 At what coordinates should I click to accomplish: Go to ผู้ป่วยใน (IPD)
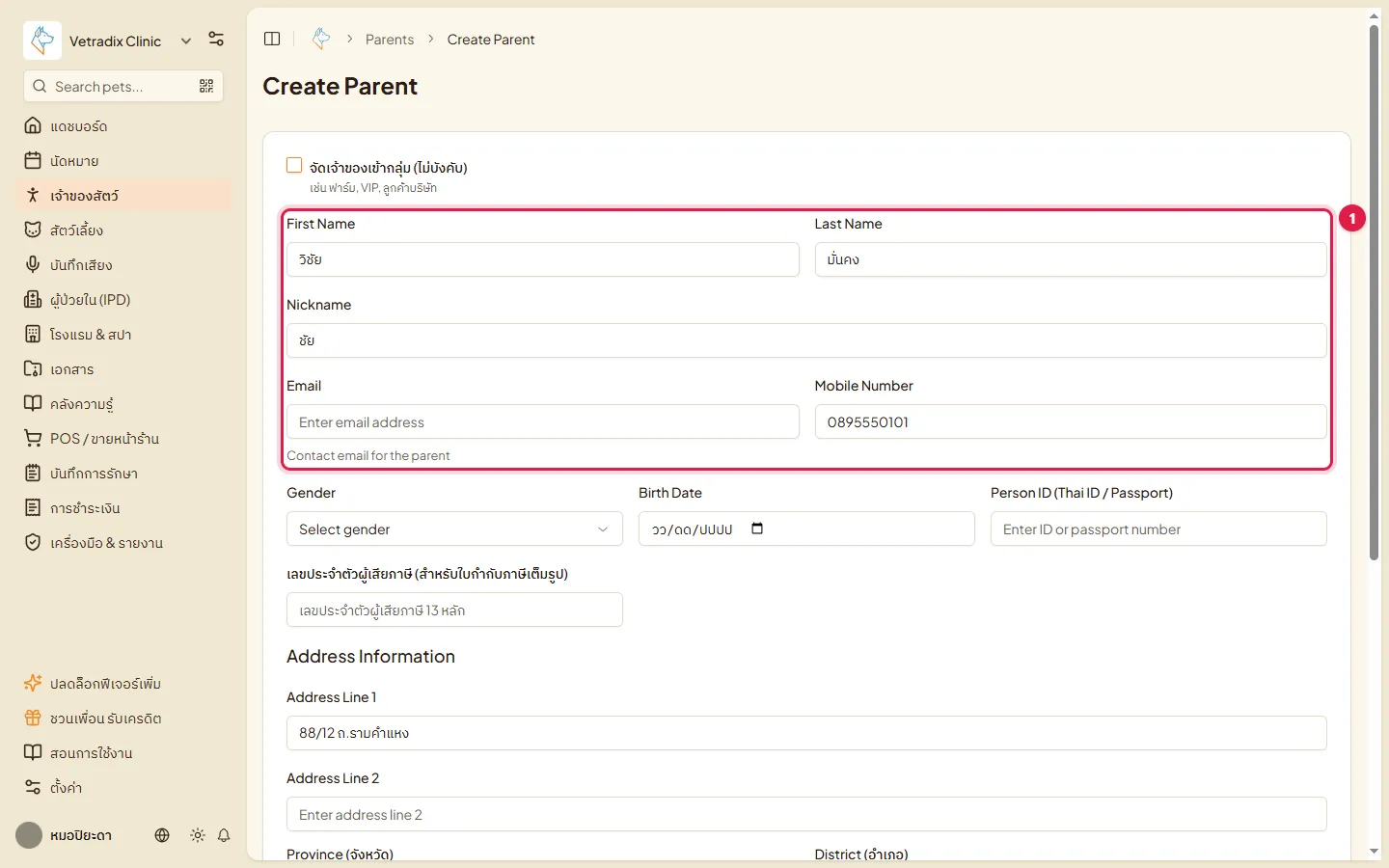point(123,300)
